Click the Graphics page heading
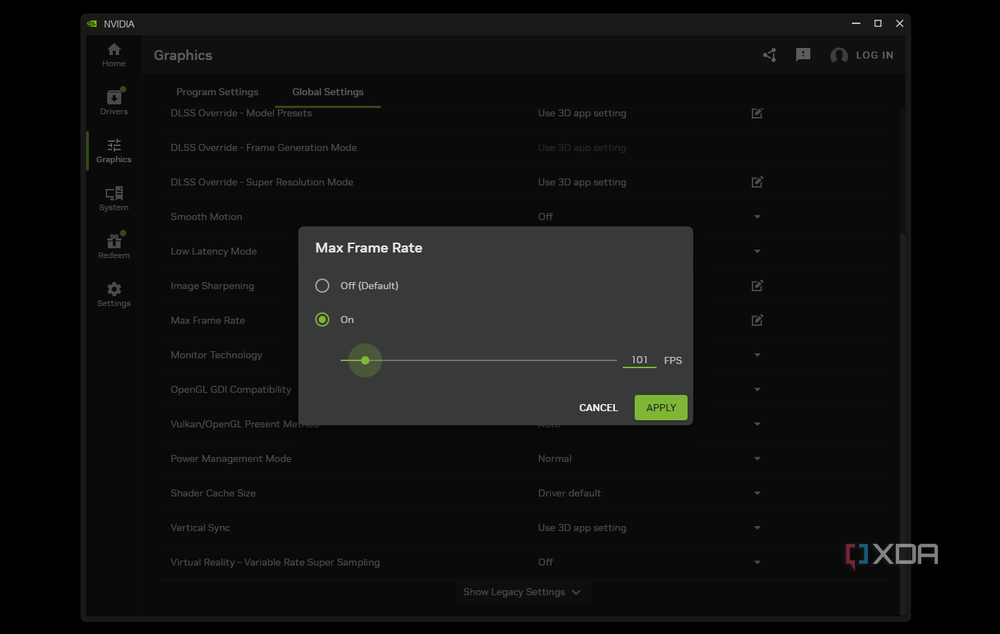 pos(183,55)
